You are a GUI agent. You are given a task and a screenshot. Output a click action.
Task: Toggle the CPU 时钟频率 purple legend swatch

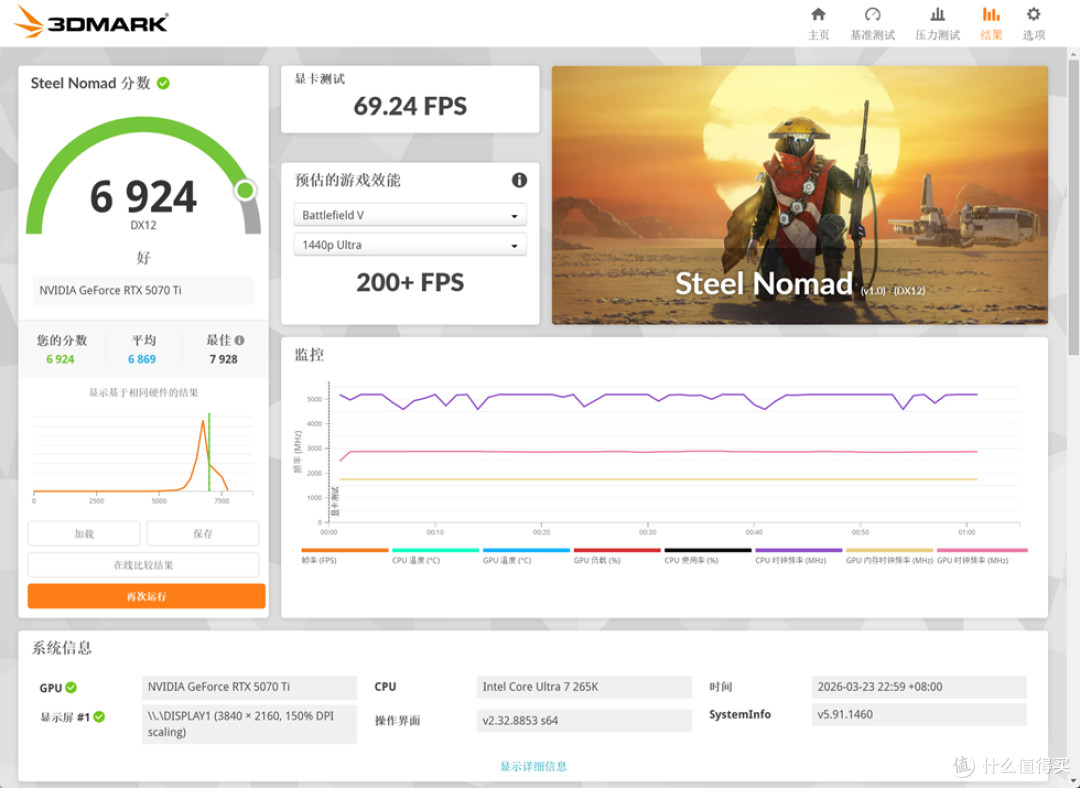coord(799,550)
